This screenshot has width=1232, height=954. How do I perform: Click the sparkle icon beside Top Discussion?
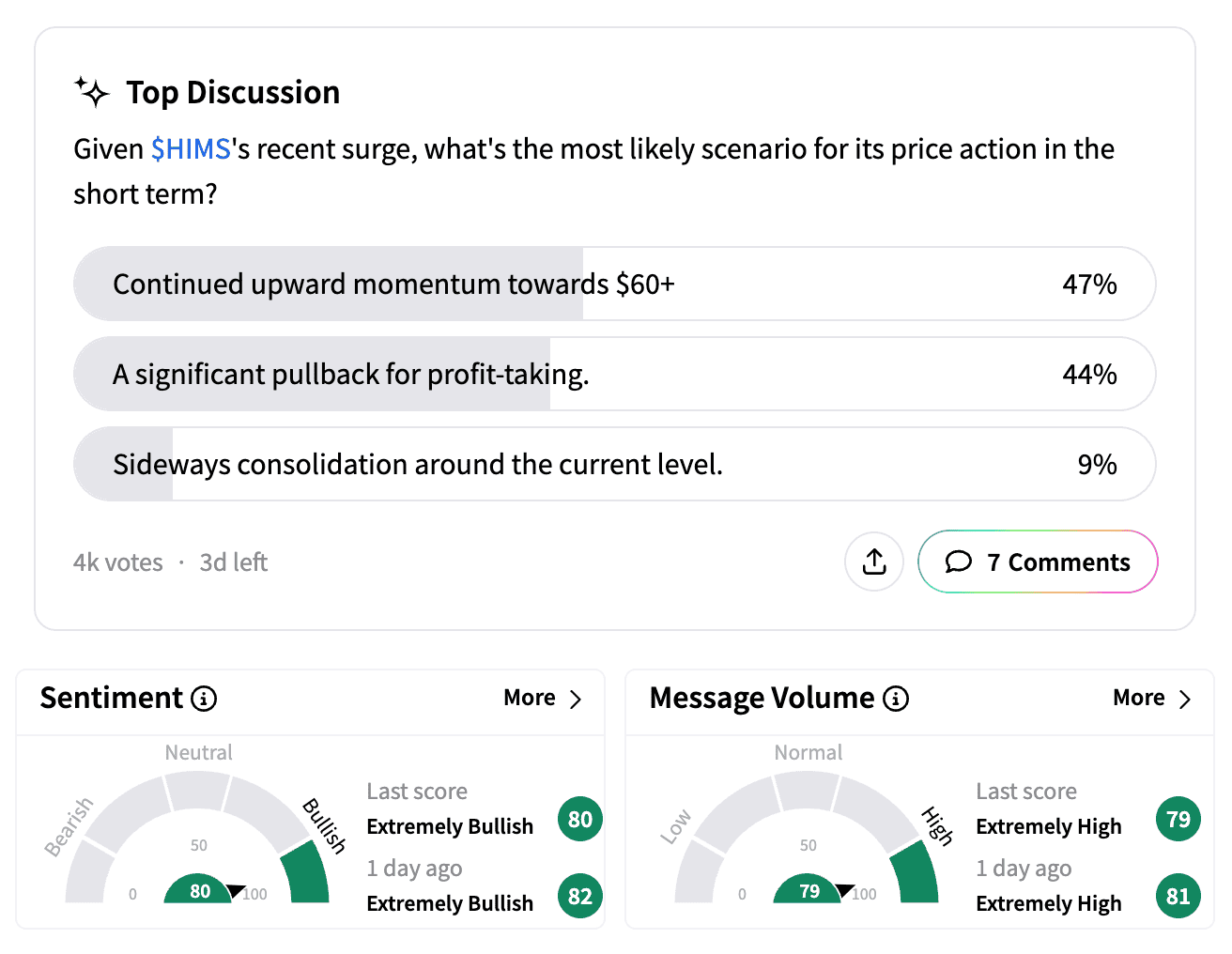[x=92, y=92]
